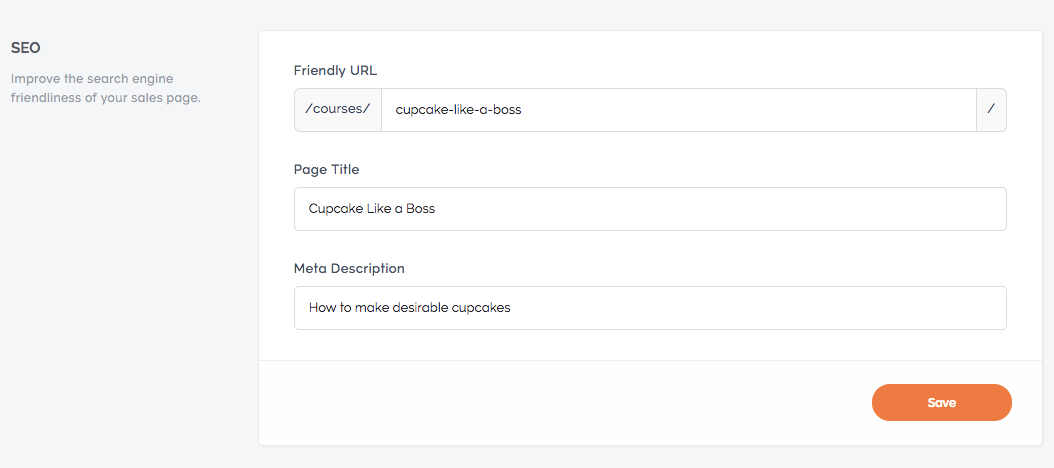This screenshot has width=1054, height=468.
Task: Focus the Friendly URL input field
Action: 678,110
